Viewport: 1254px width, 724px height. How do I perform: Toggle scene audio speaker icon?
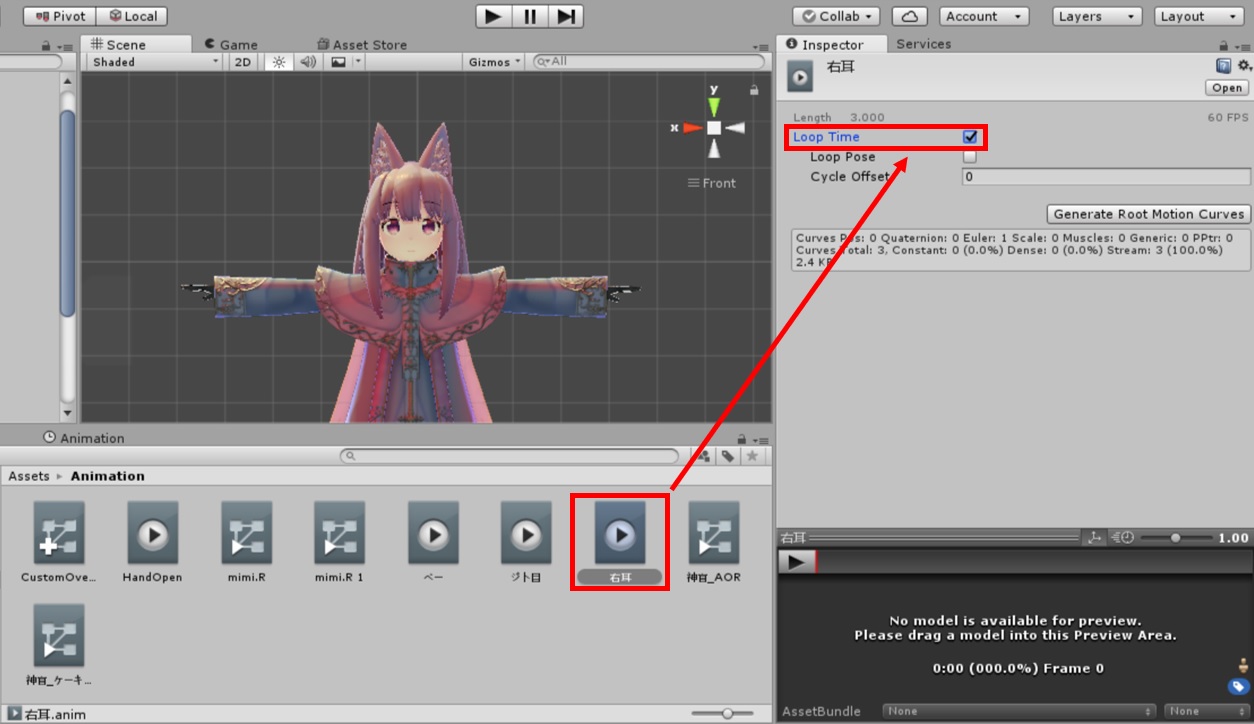(308, 62)
